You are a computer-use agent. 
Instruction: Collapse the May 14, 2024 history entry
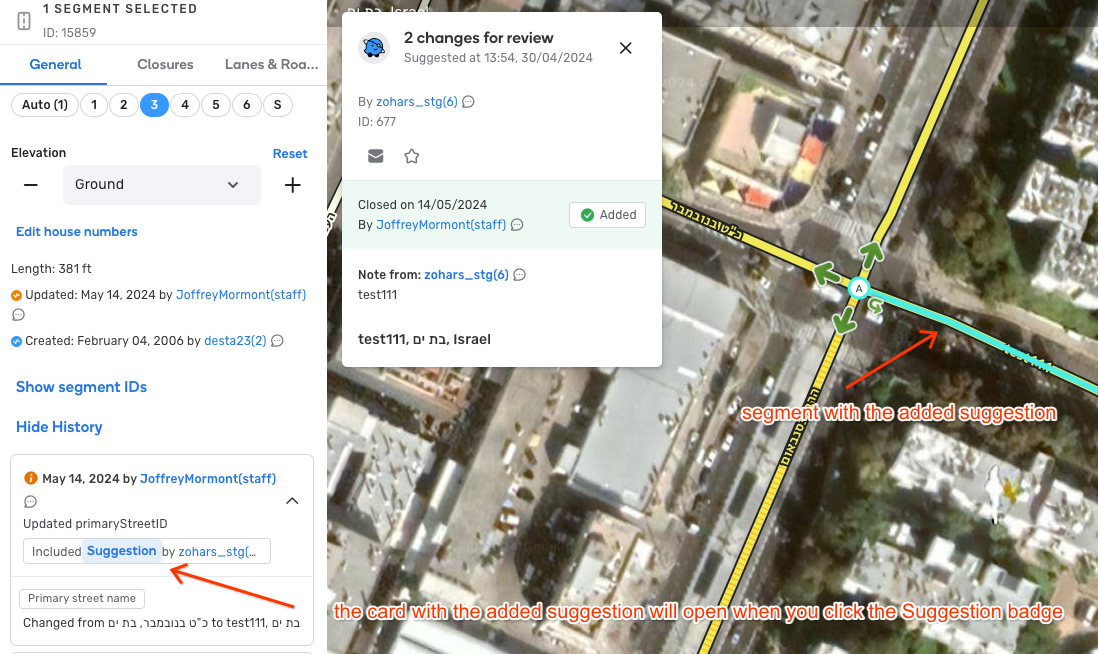(x=292, y=501)
